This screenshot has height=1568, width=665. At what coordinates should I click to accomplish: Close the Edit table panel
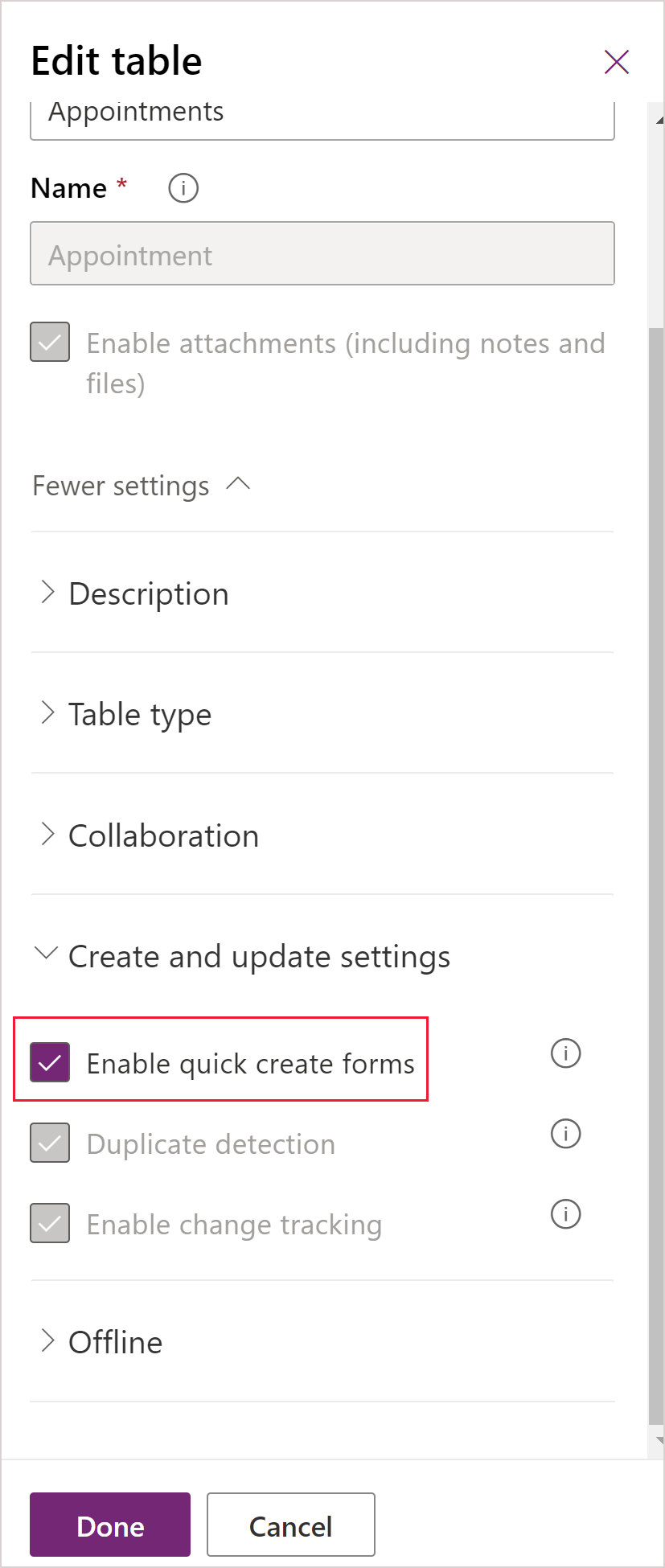point(616,61)
